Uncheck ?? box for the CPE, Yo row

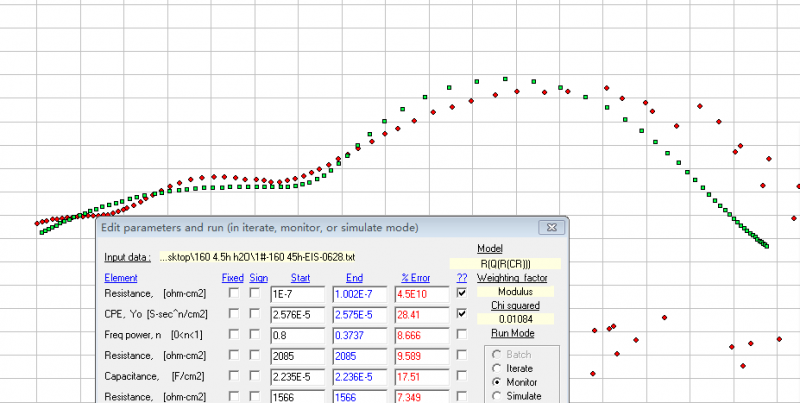coord(462,313)
